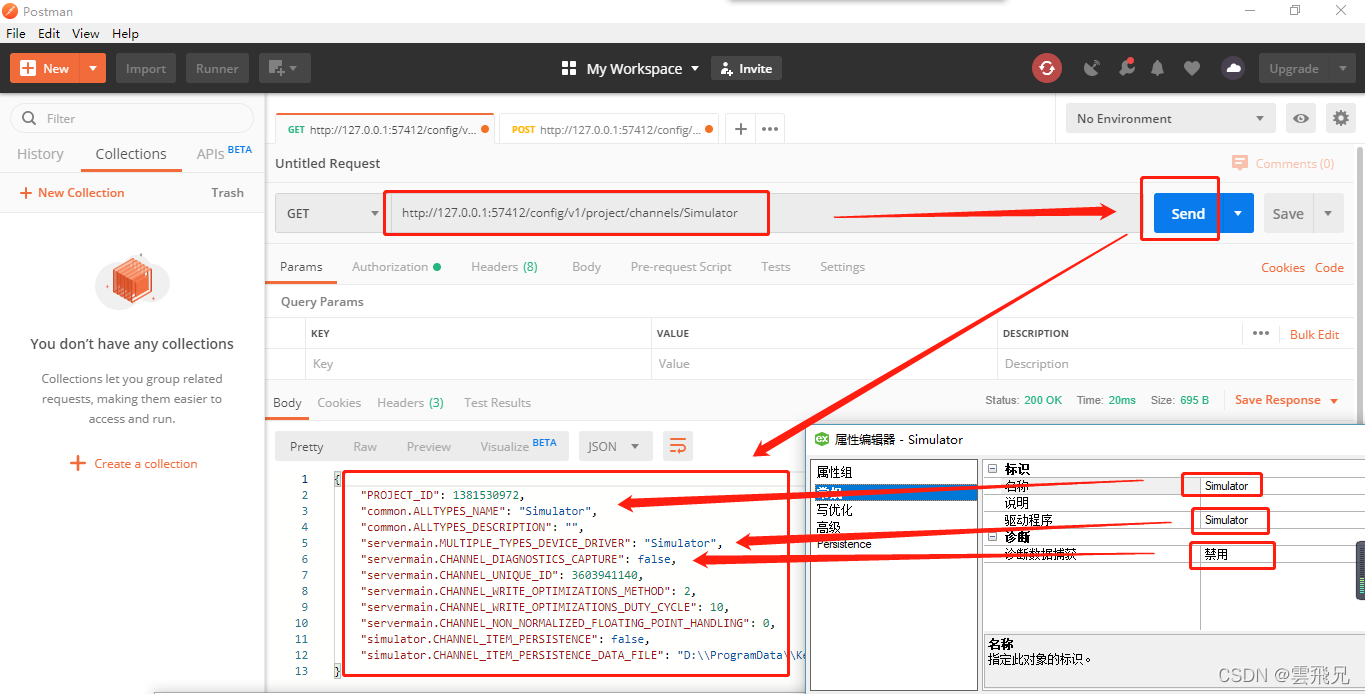Open the Test Results tab

[497, 403]
